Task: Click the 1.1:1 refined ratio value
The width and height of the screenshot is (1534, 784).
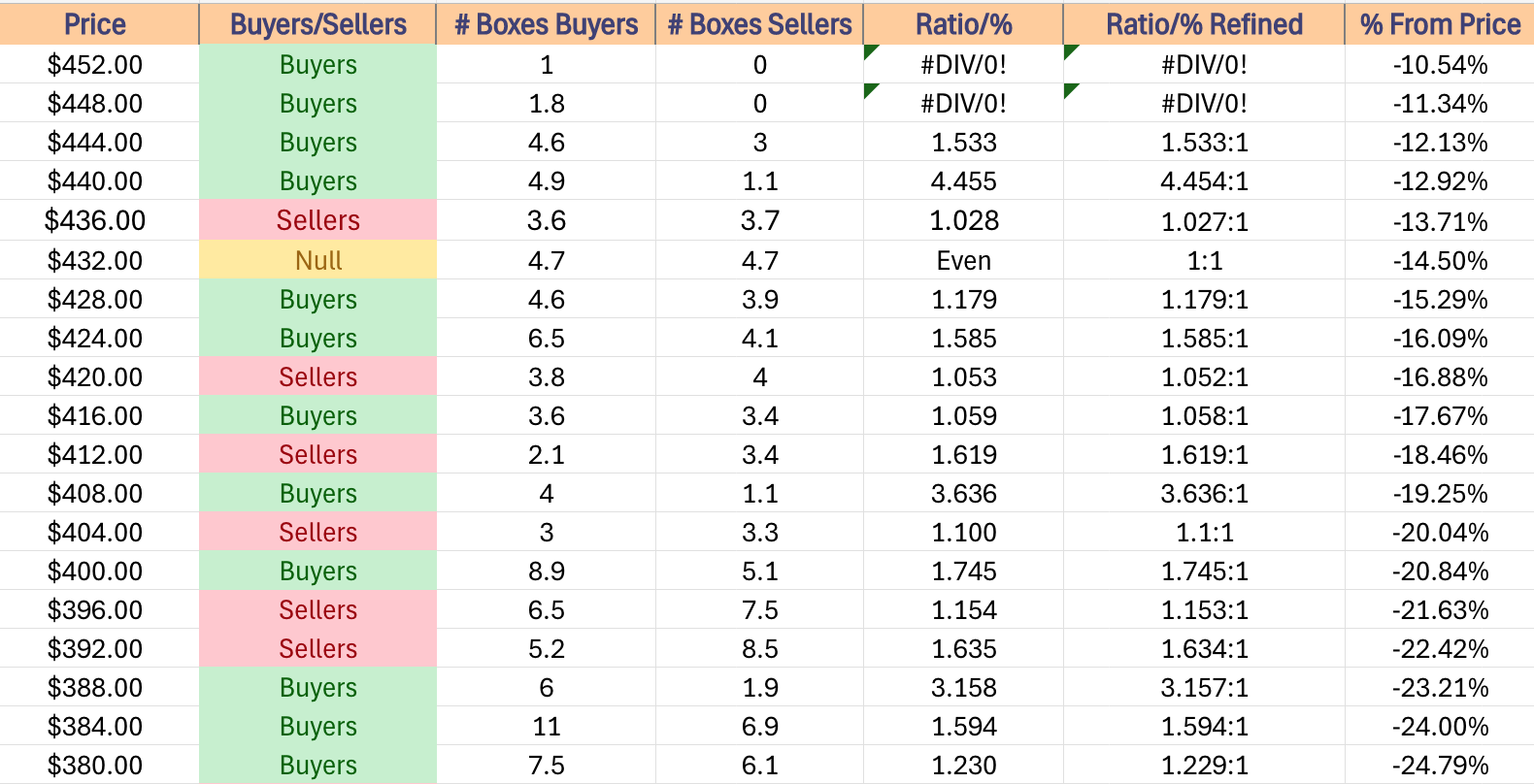Action: 1205,533
